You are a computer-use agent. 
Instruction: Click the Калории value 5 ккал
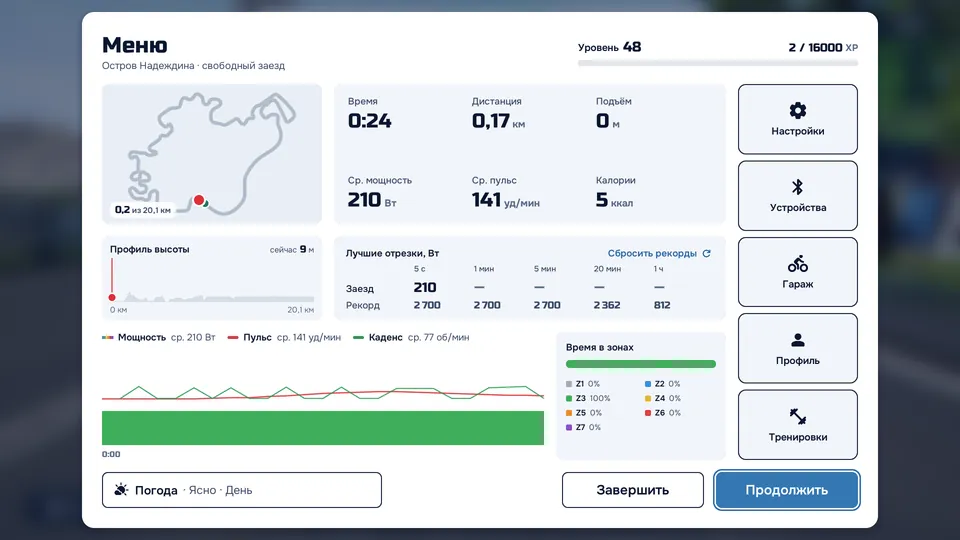[614, 200]
